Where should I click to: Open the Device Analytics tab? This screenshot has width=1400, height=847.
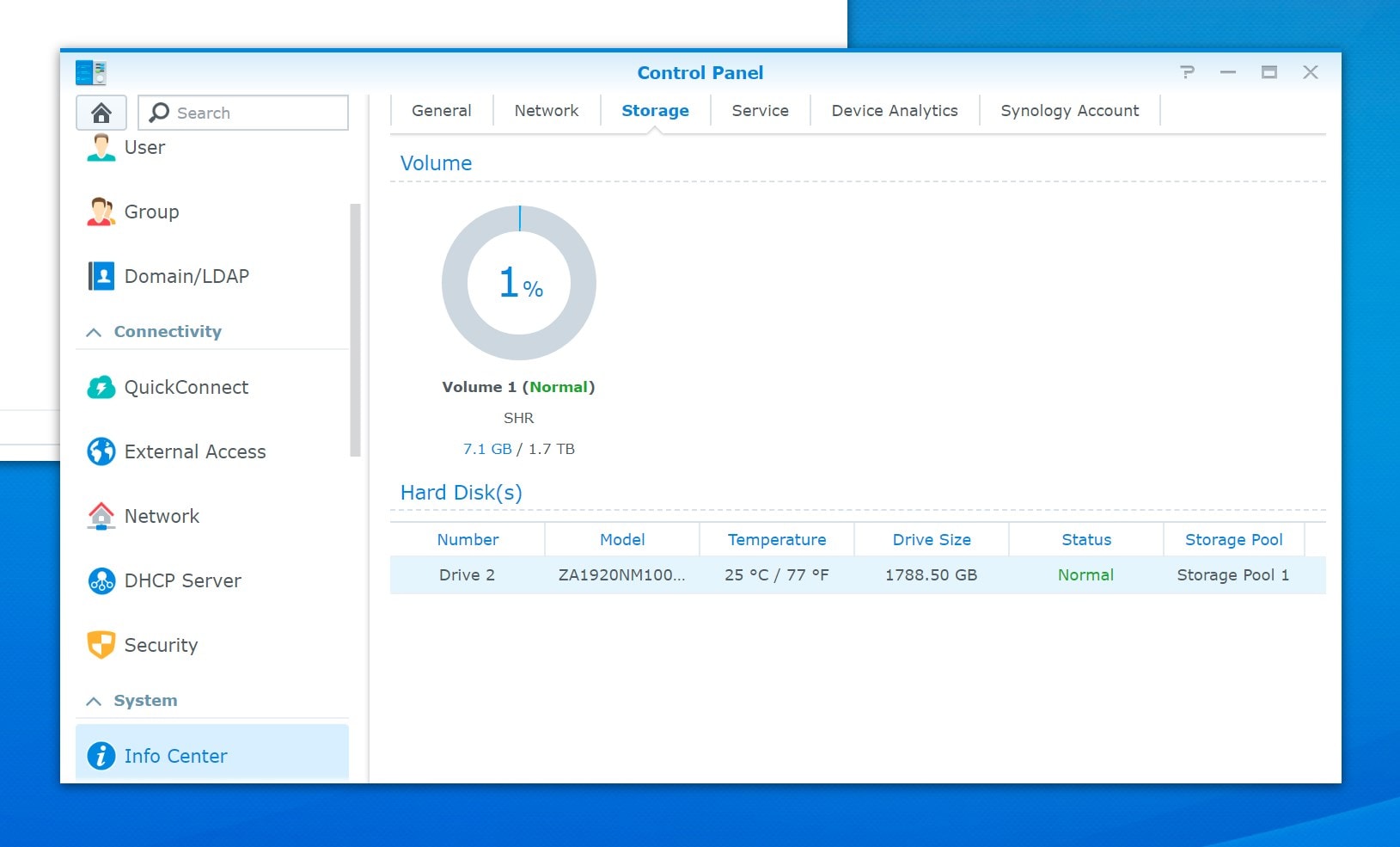pyautogui.click(x=895, y=111)
